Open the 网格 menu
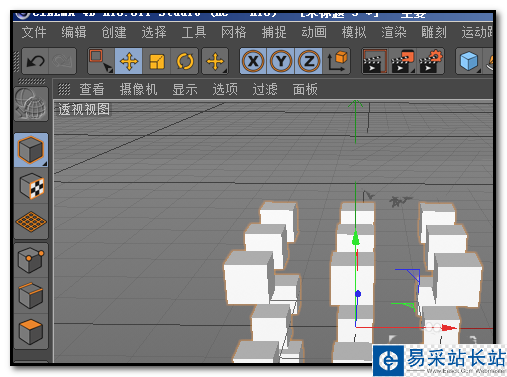The image size is (507, 377). tap(234, 33)
